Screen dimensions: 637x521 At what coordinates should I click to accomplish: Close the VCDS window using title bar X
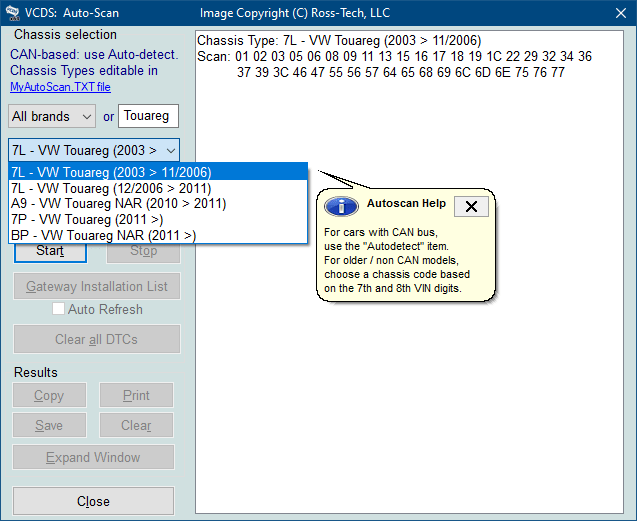(x=618, y=13)
